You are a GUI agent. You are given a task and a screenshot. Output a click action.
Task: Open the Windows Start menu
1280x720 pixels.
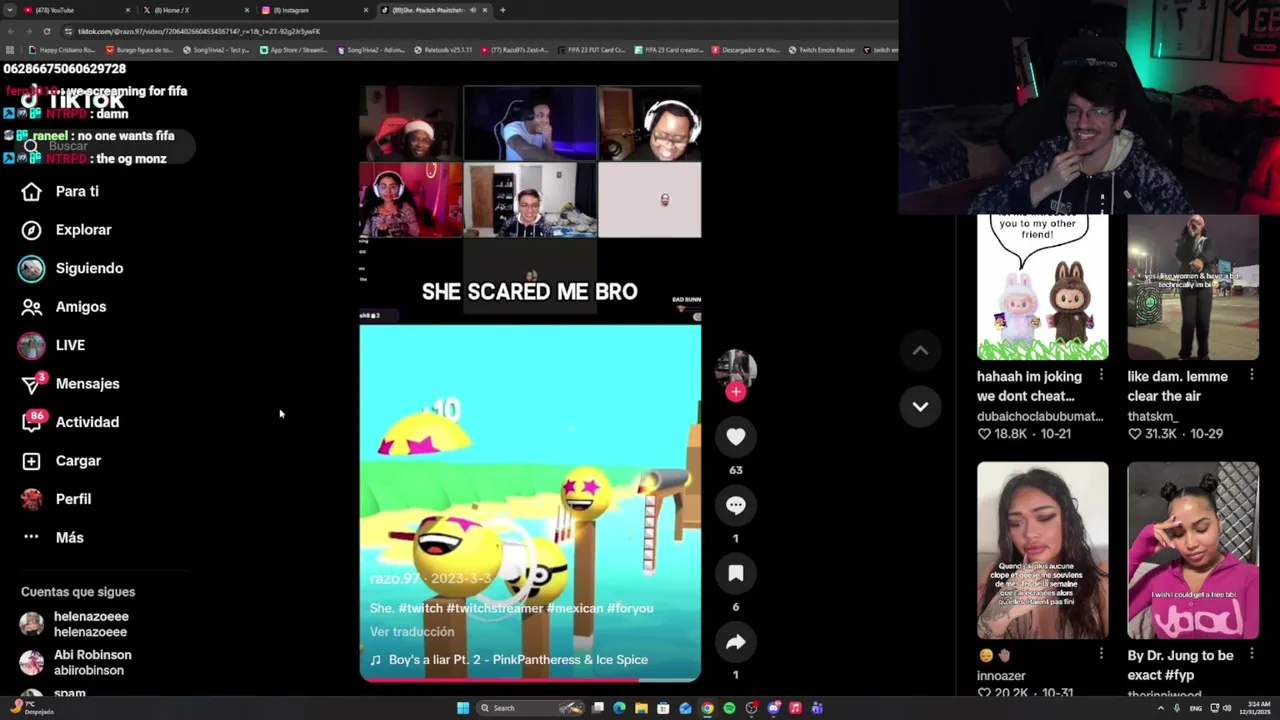point(463,708)
